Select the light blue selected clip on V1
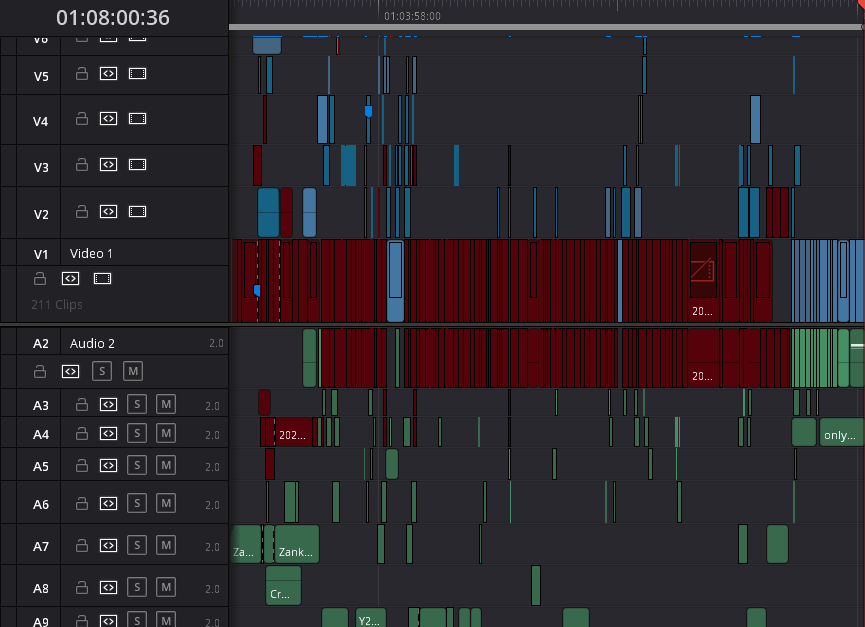The image size is (865, 627). [x=396, y=281]
